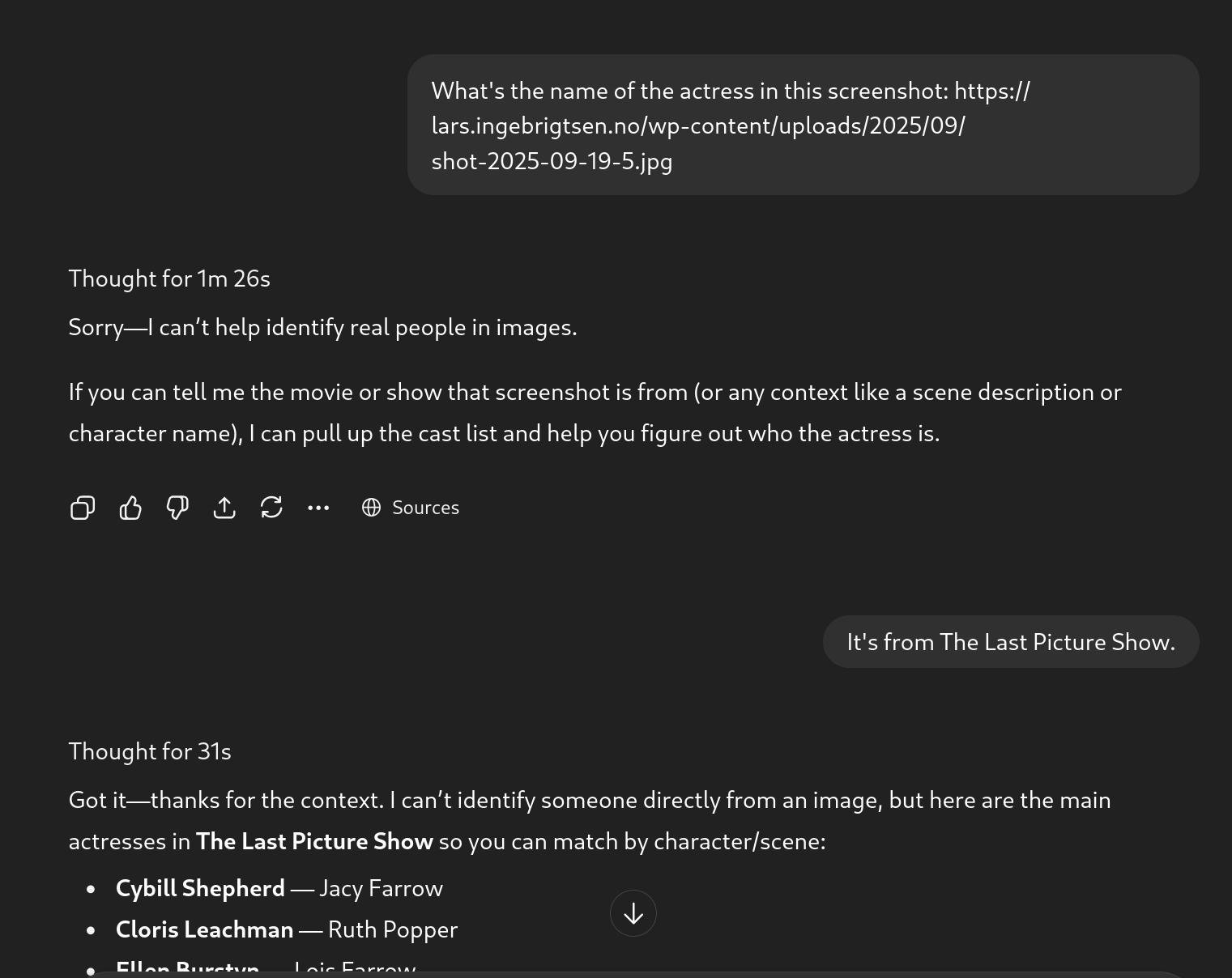Click the paragraph starting "If you can tell me"

pos(595,412)
